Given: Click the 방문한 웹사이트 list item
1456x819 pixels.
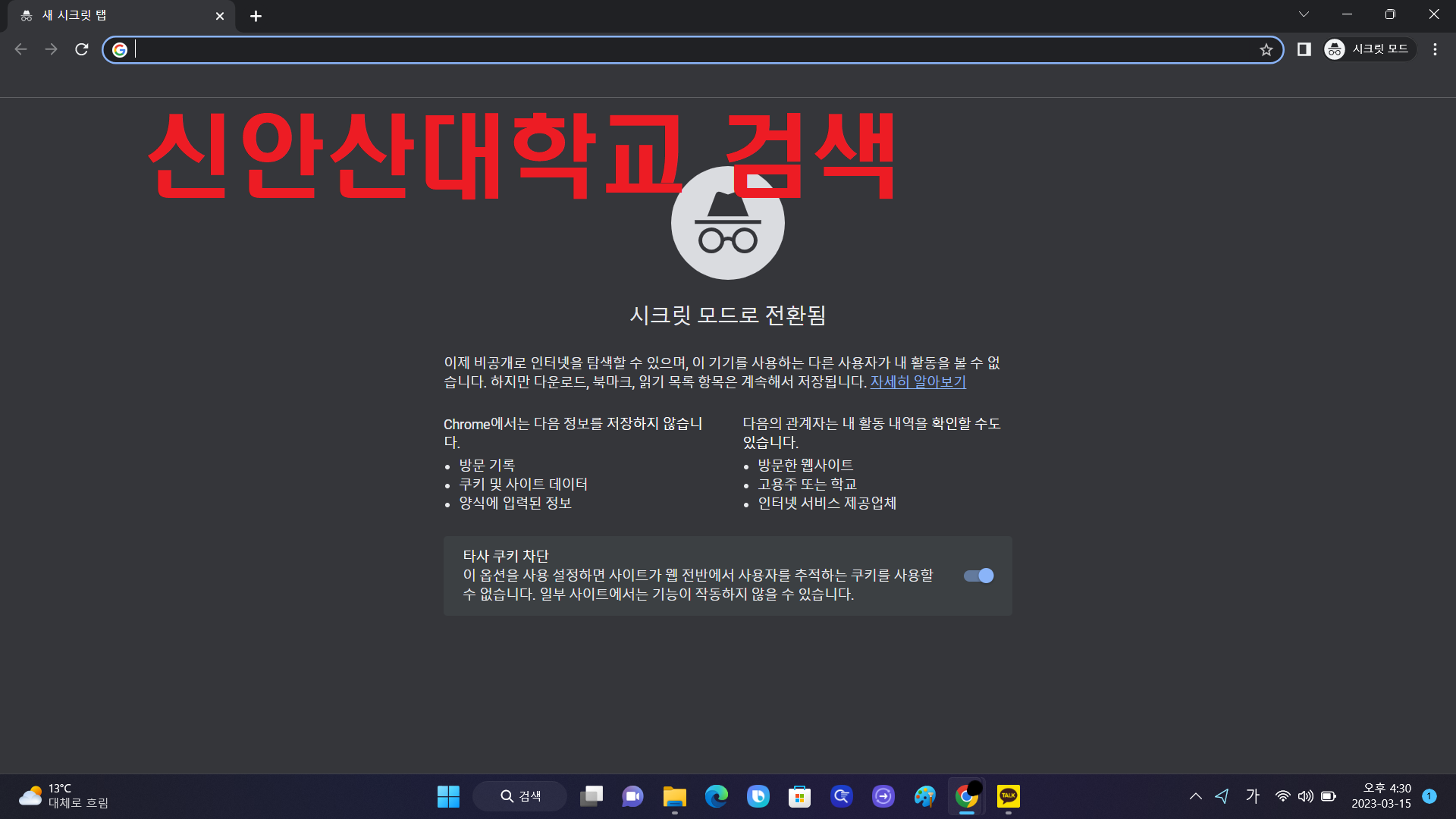Looking at the screenshot, I should (x=805, y=465).
